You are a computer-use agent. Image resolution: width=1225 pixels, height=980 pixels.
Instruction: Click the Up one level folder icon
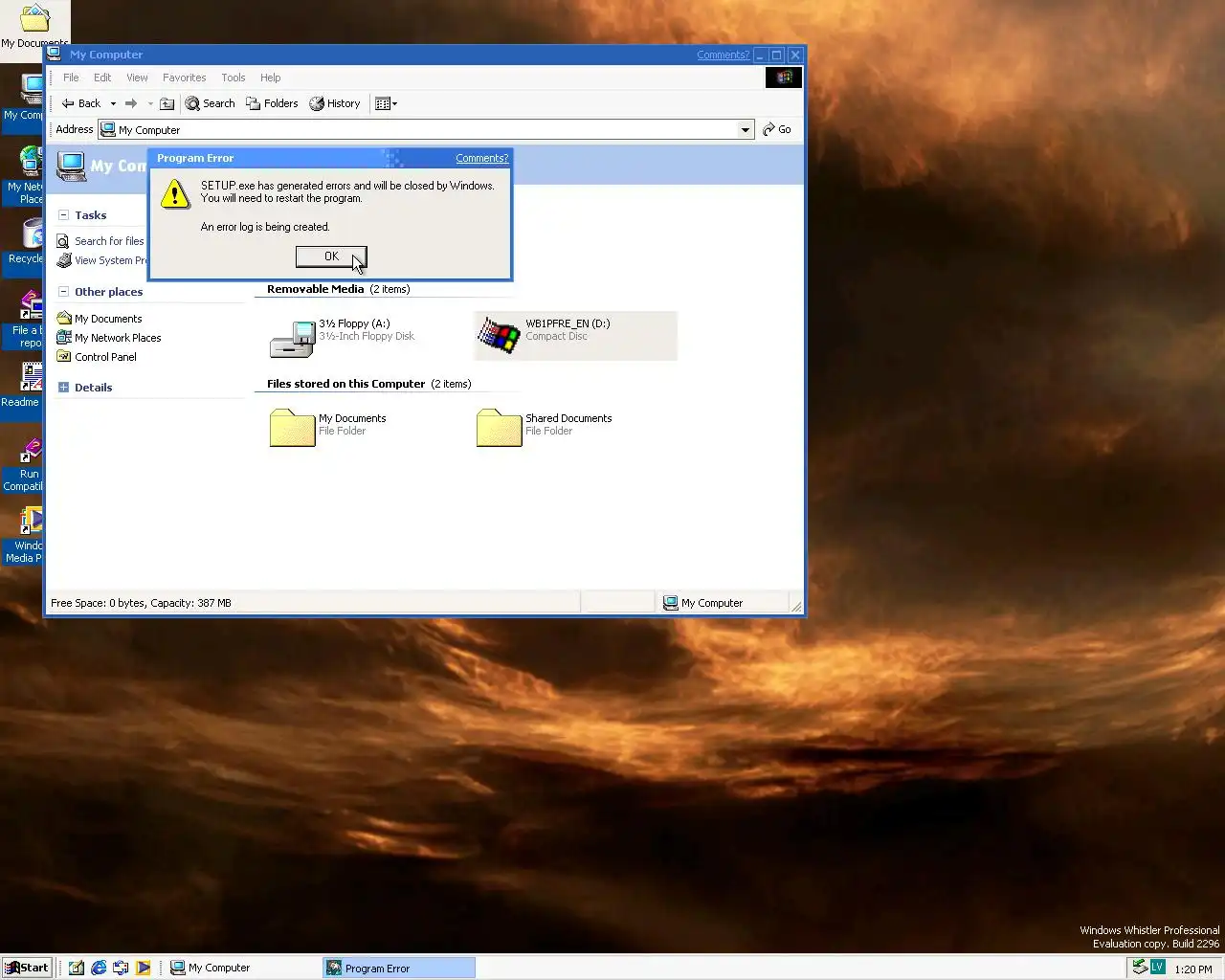(167, 103)
